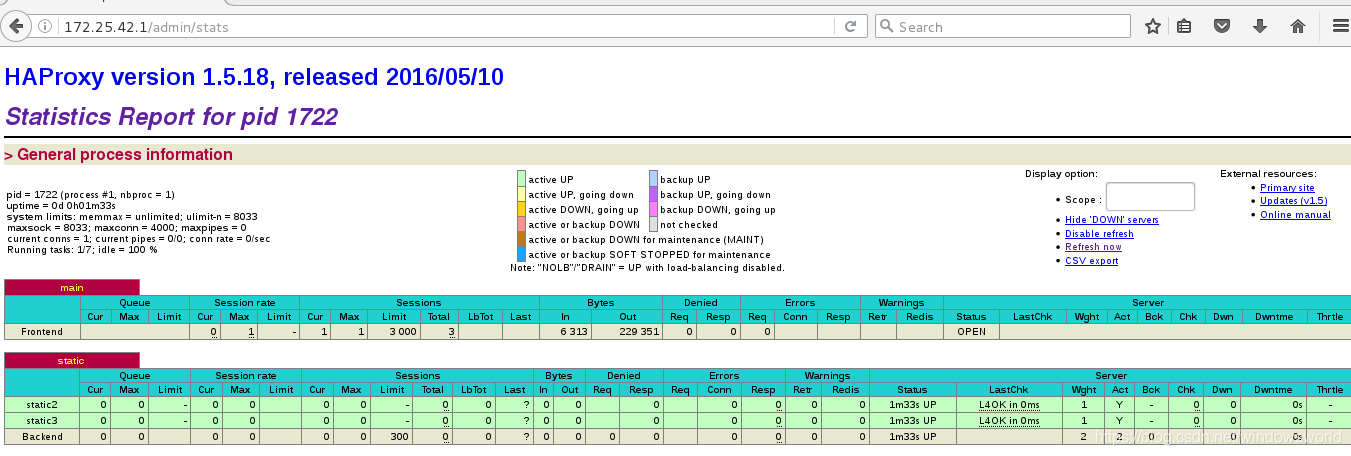Select the Frontend row label
1351x456 pixels.
point(42,331)
